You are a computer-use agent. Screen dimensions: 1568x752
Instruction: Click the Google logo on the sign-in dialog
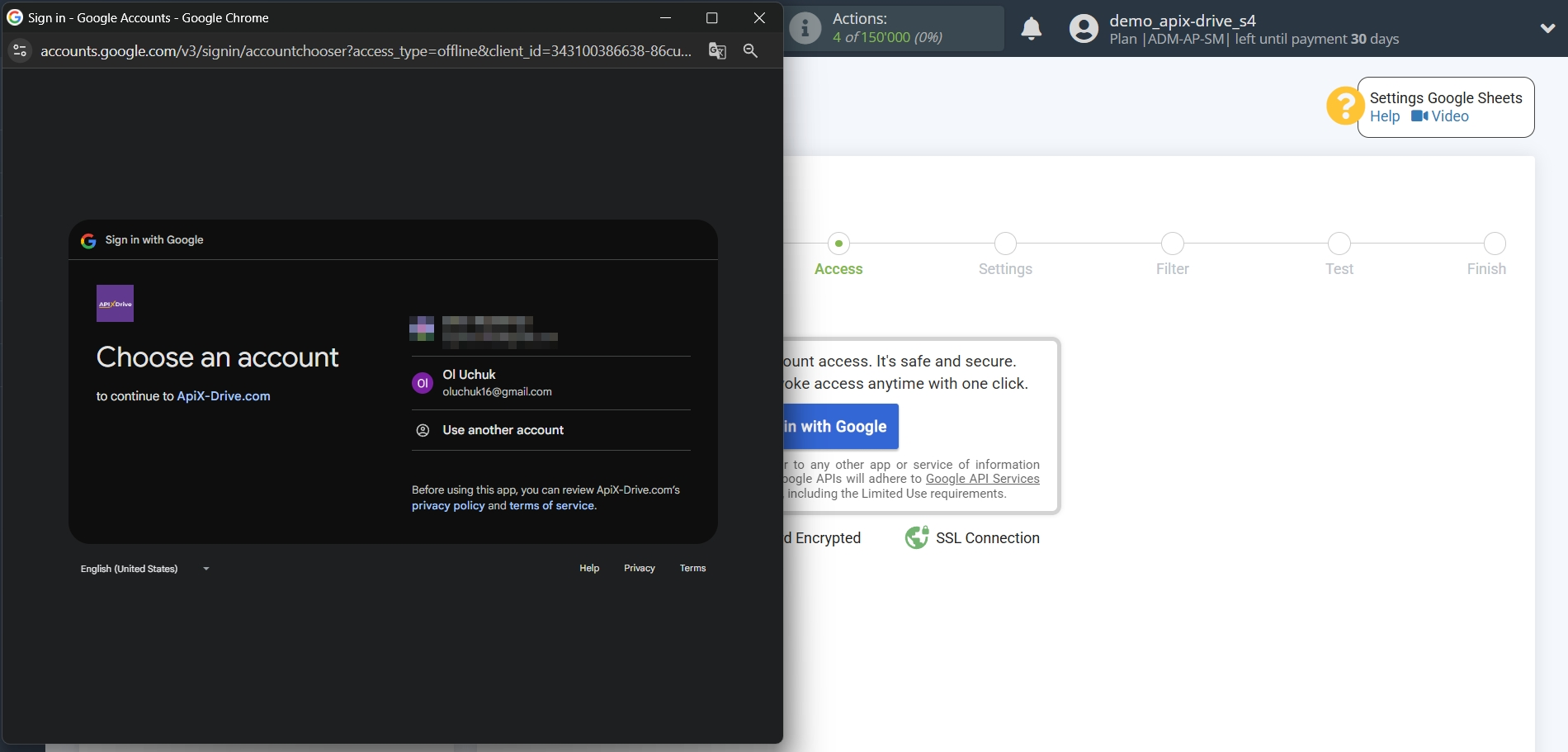87,240
